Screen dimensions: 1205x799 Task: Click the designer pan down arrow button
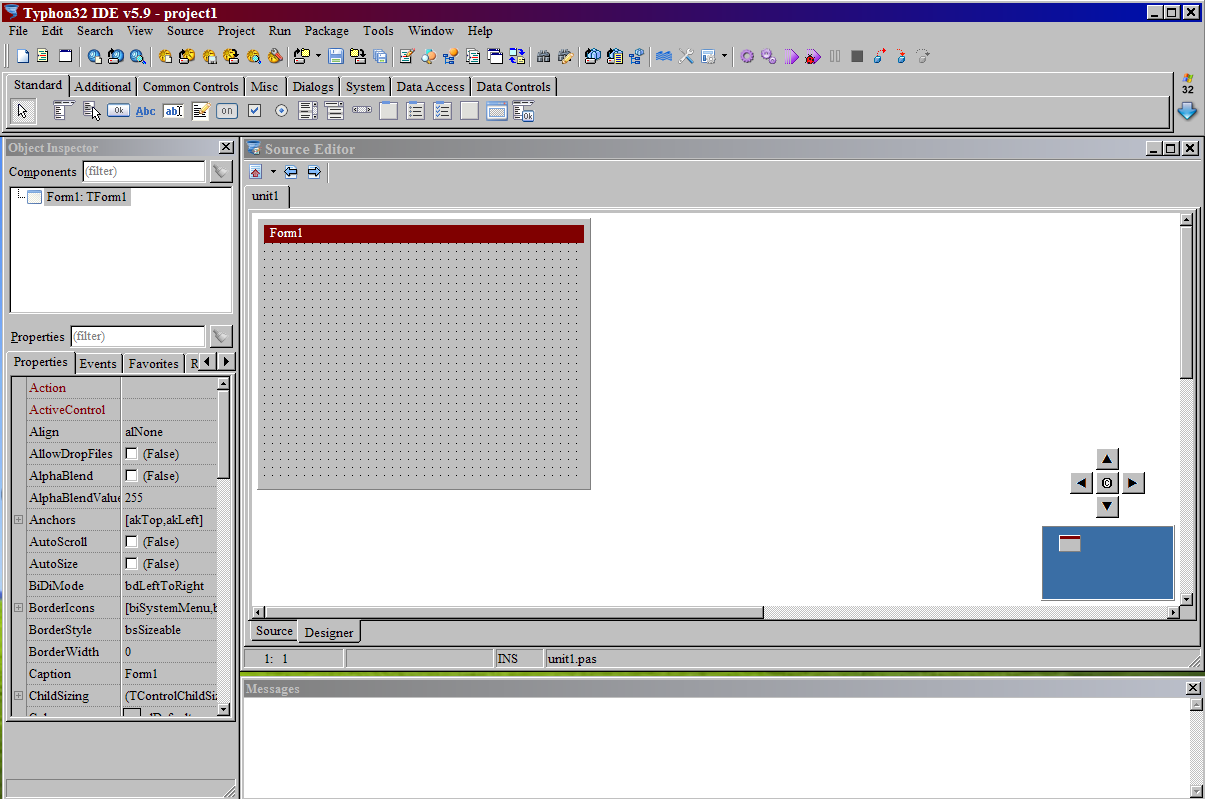[1107, 507]
